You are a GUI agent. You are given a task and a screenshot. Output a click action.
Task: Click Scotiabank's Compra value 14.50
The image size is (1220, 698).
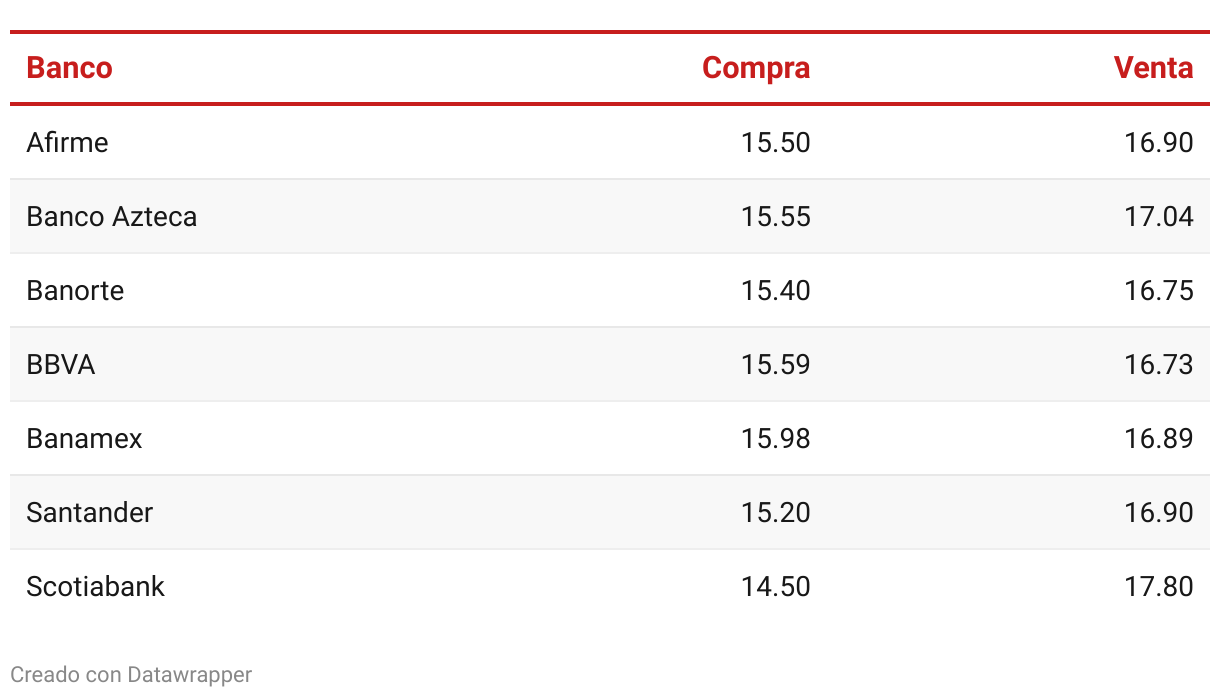[776, 586]
